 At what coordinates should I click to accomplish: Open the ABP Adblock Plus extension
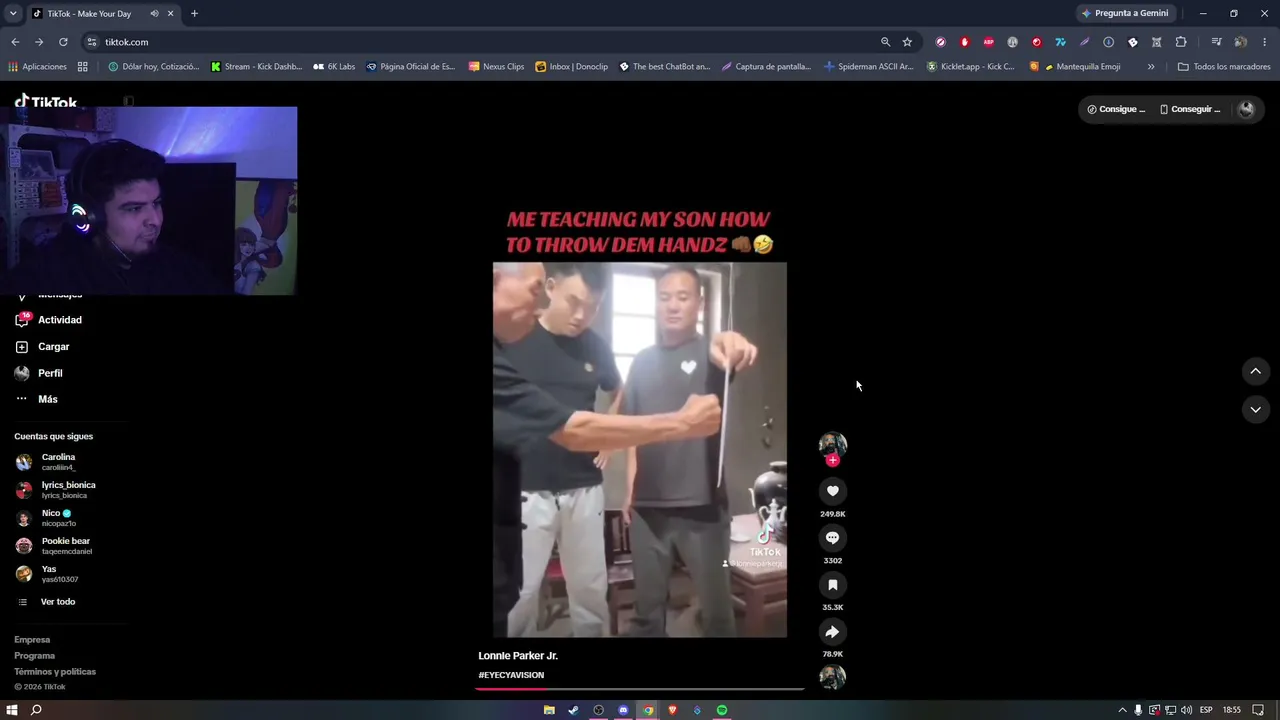[x=989, y=42]
